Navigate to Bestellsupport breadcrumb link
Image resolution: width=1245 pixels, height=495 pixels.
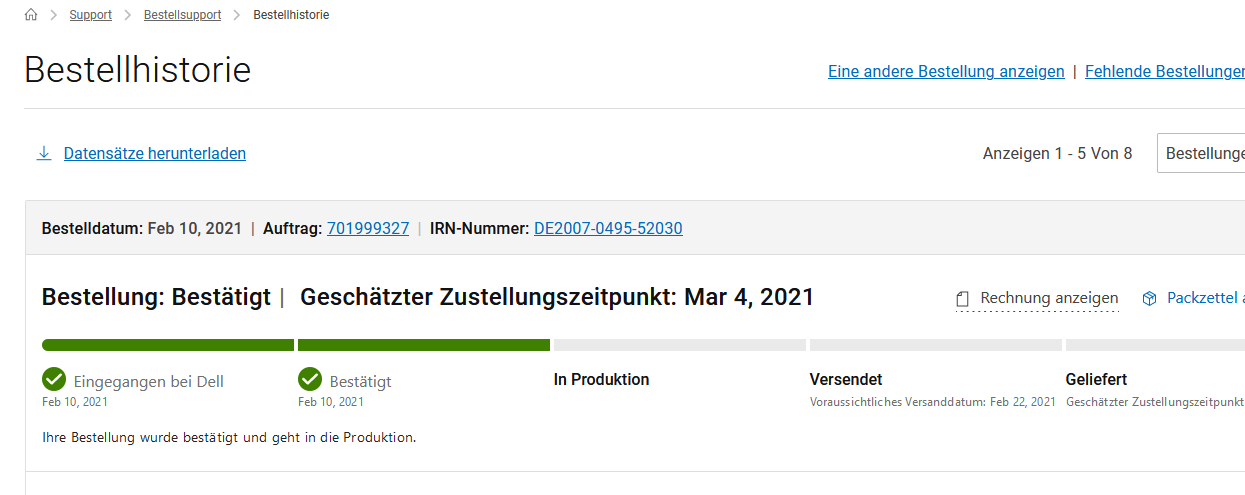coord(182,15)
